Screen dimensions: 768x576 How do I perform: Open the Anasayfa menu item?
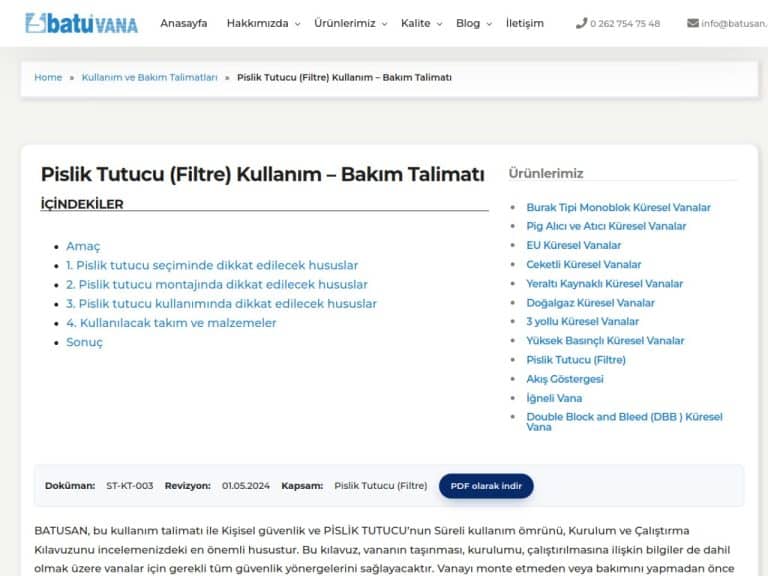(184, 23)
